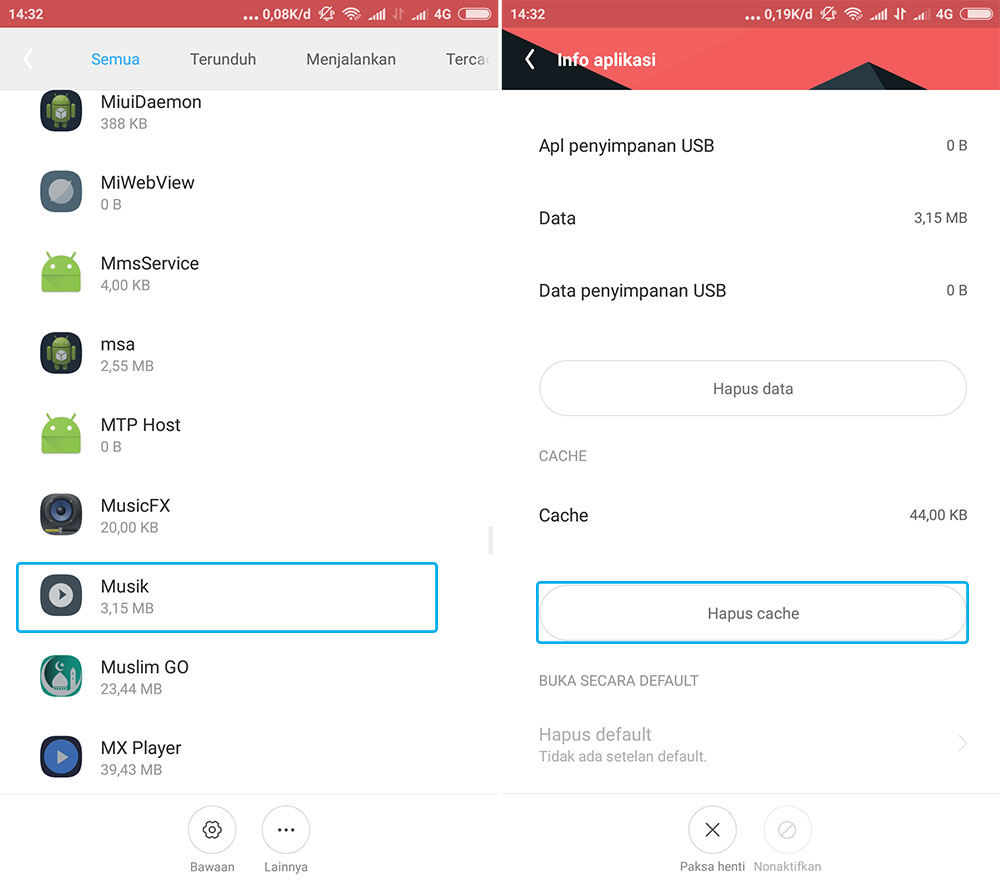Tap the MmsService android icon
1000x886 pixels.
[61, 272]
